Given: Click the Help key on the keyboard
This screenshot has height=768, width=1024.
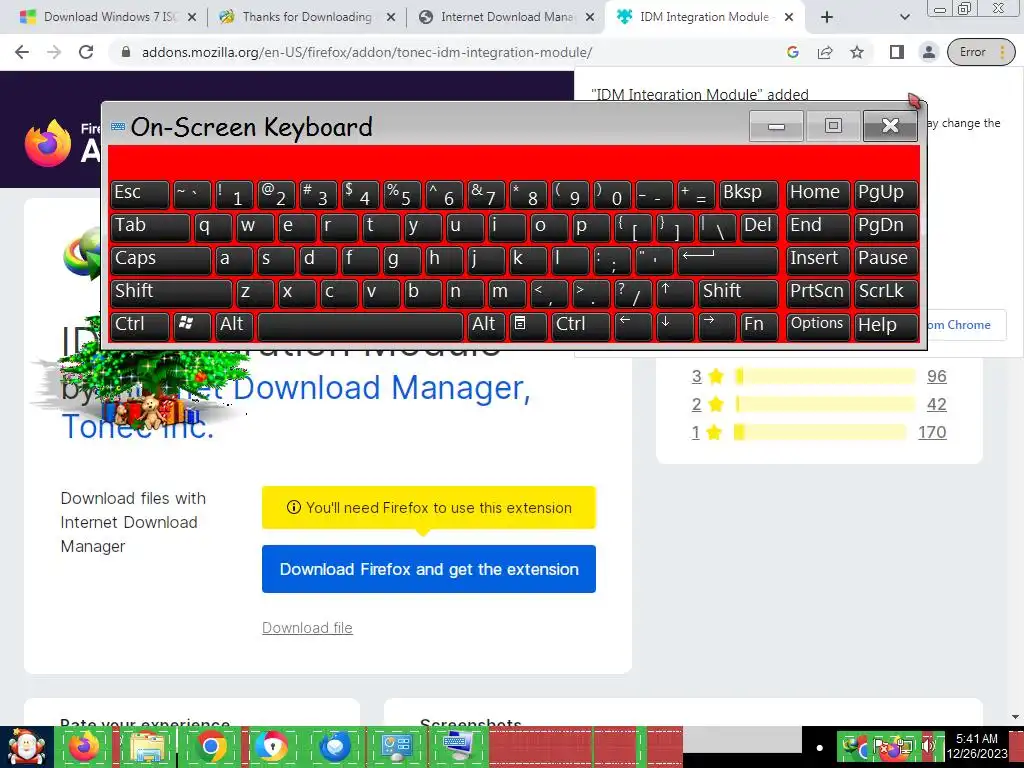Looking at the screenshot, I should point(885,326).
